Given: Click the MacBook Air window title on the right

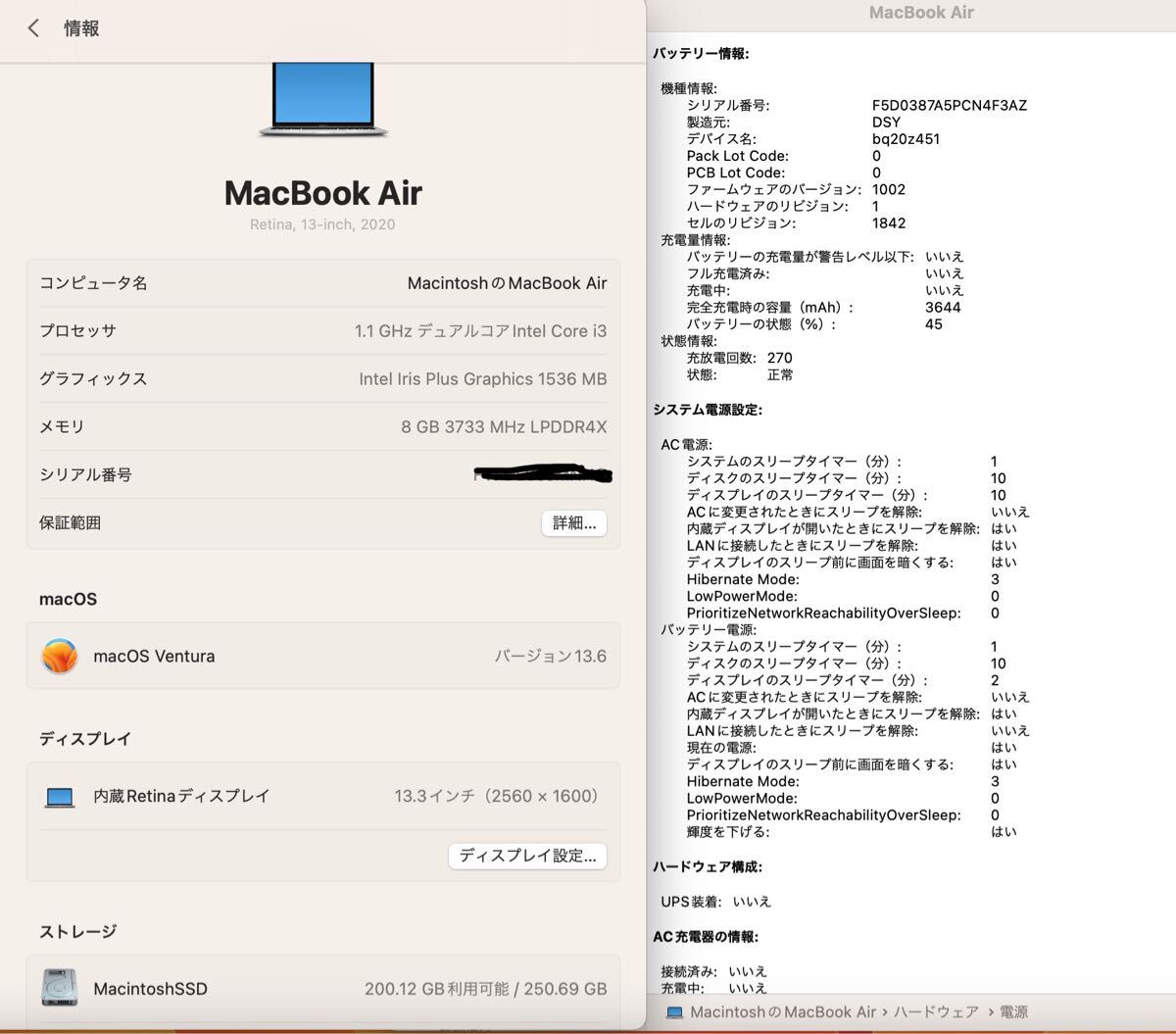Looking at the screenshot, I should 921,13.
